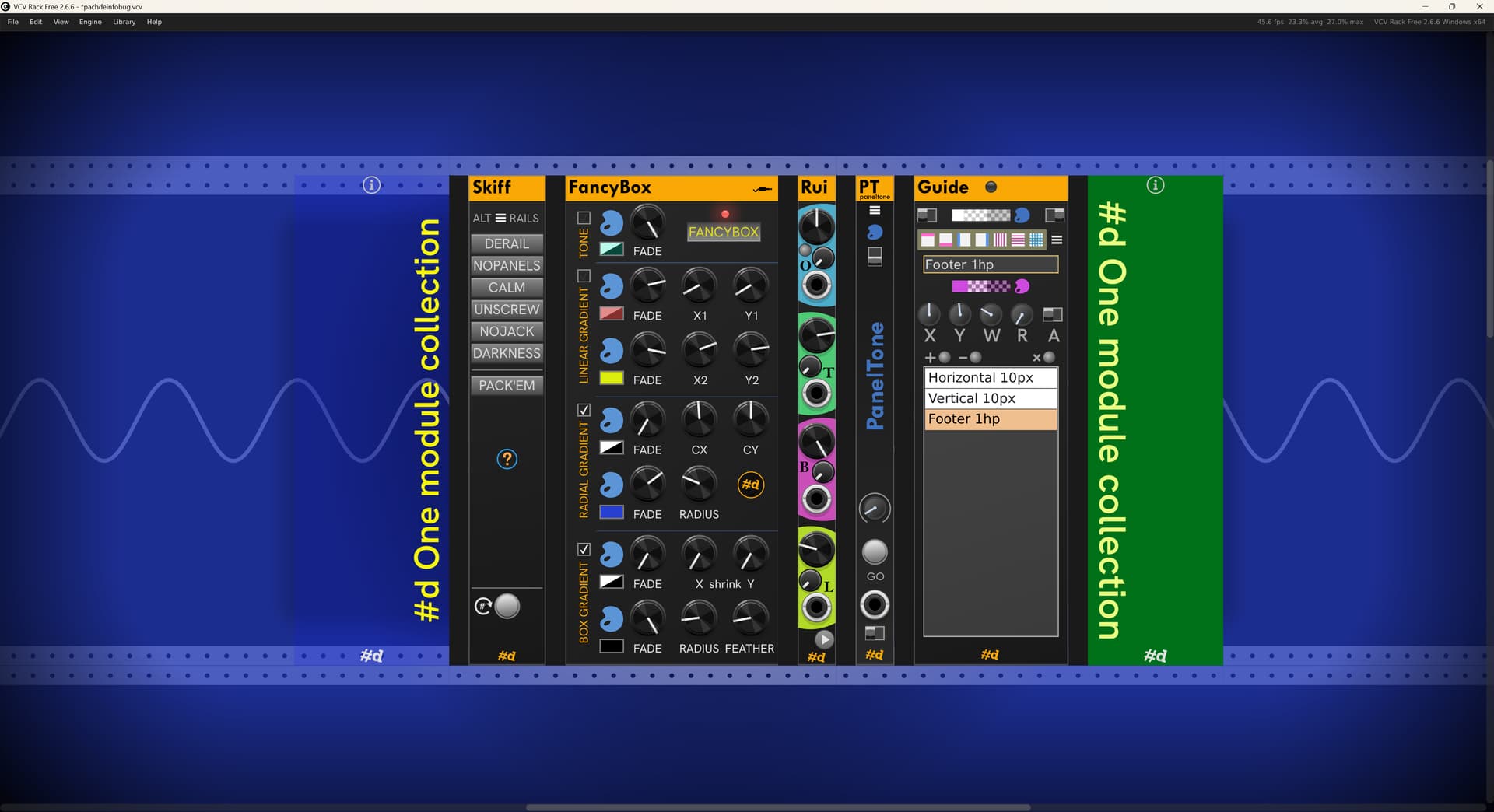Click the yellow linear gradient color swatch
The height and width of the screenshot is (812, 1494).
612,378
